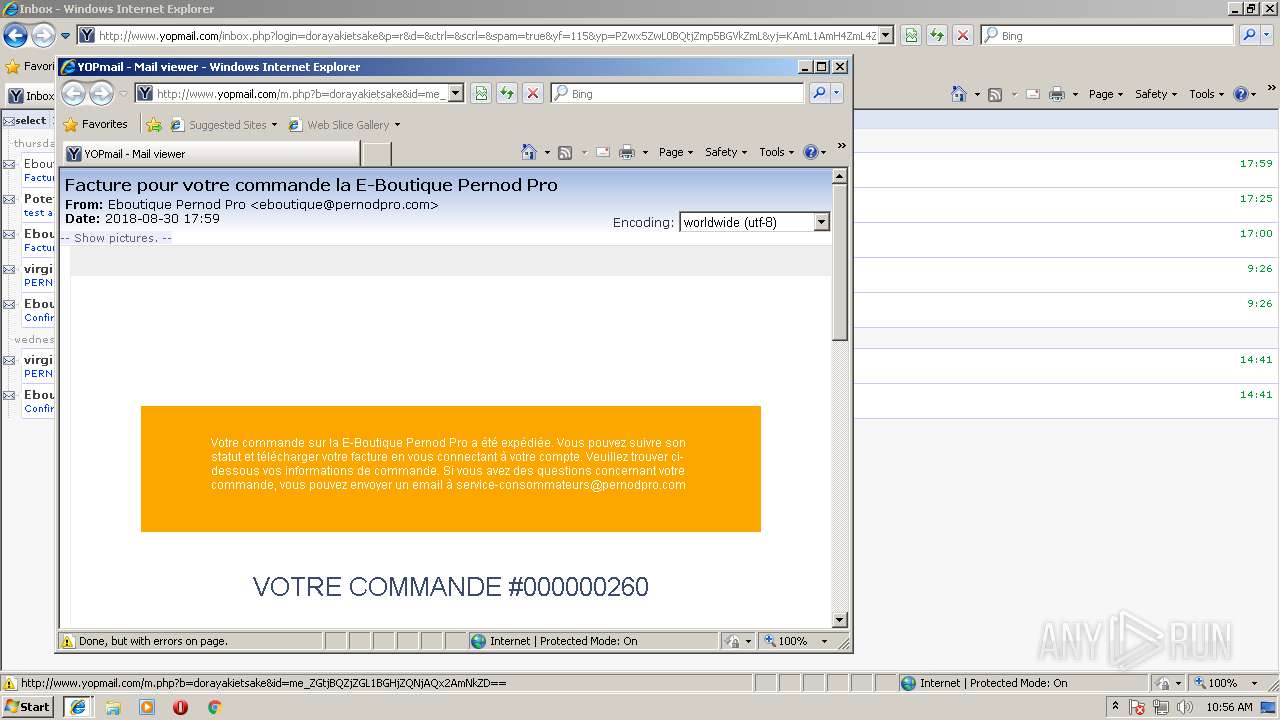
Task: Click Inbox address bar URL
Action: click(x=487, y=36)
